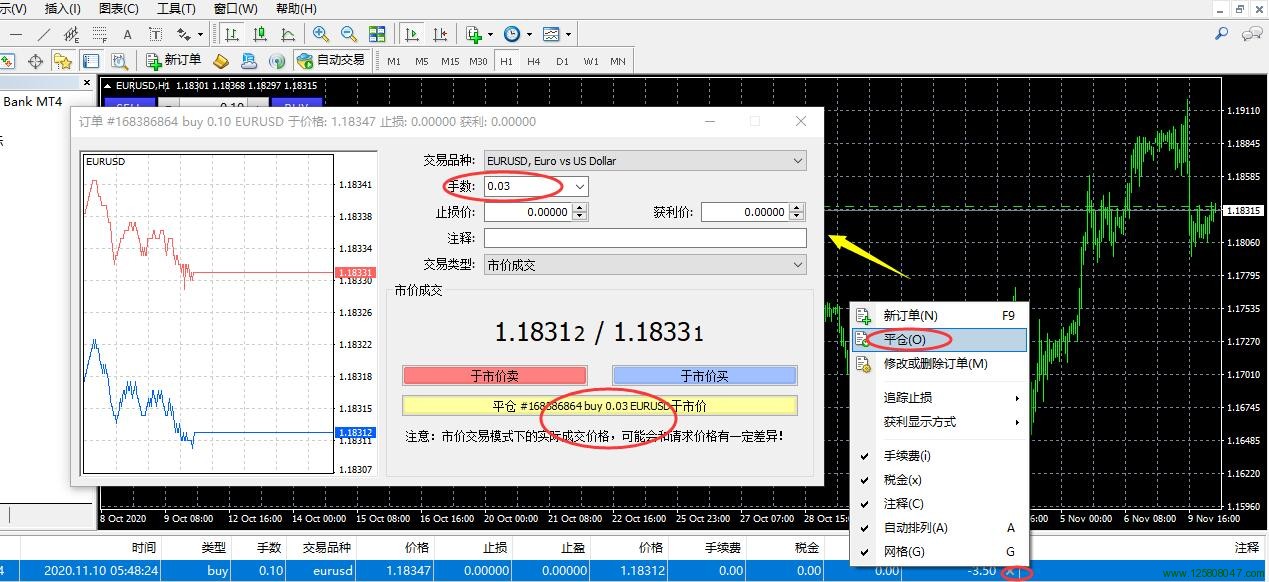
Task: Tile chart windows icon
Action: click(x=377, y=34)
